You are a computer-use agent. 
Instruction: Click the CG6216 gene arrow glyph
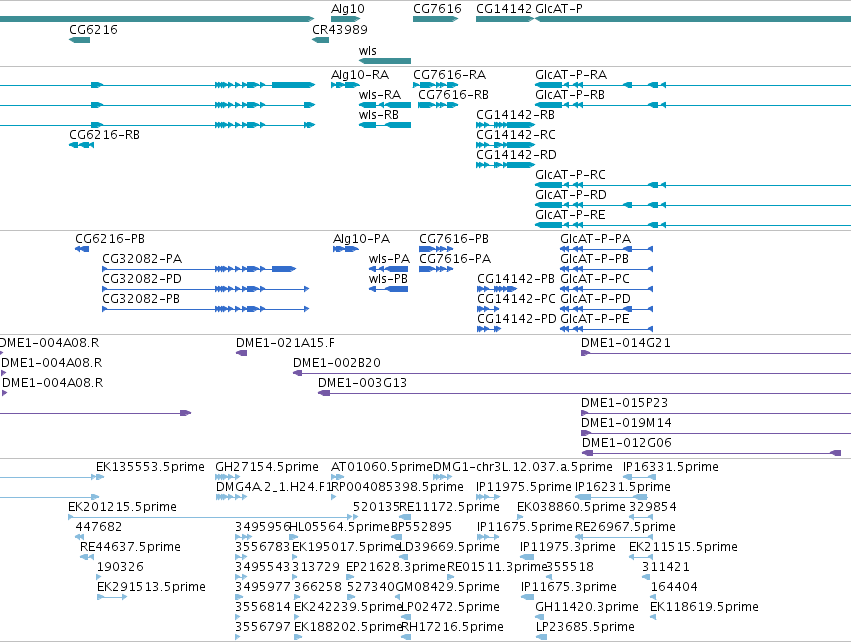coord(79,40)
